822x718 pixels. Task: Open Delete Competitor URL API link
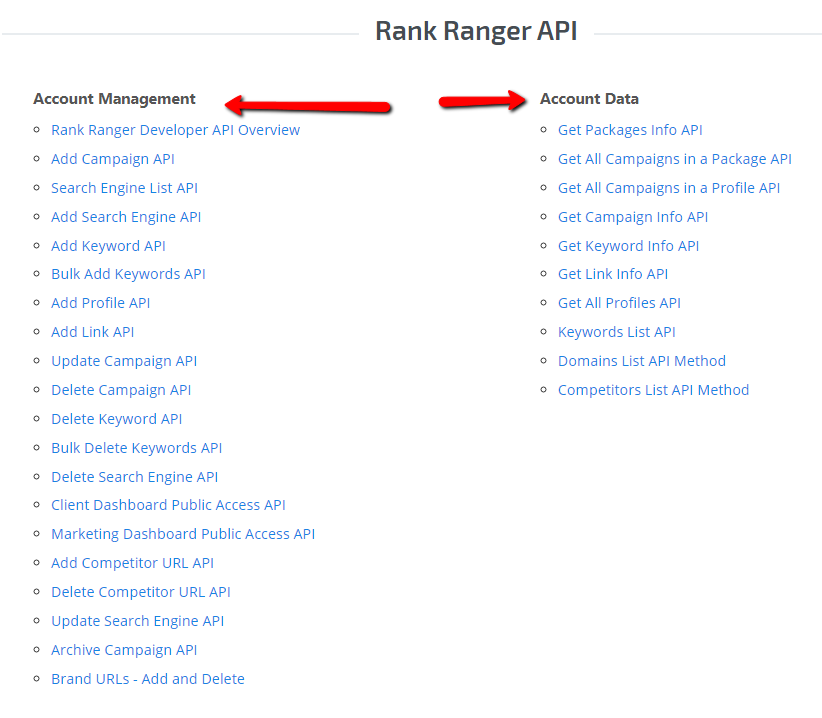[x=140, y=592]
